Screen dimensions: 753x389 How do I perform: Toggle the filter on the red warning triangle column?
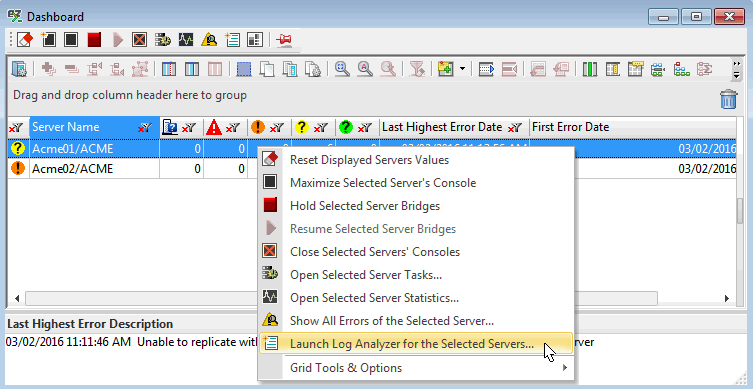(x=233, y=128)
